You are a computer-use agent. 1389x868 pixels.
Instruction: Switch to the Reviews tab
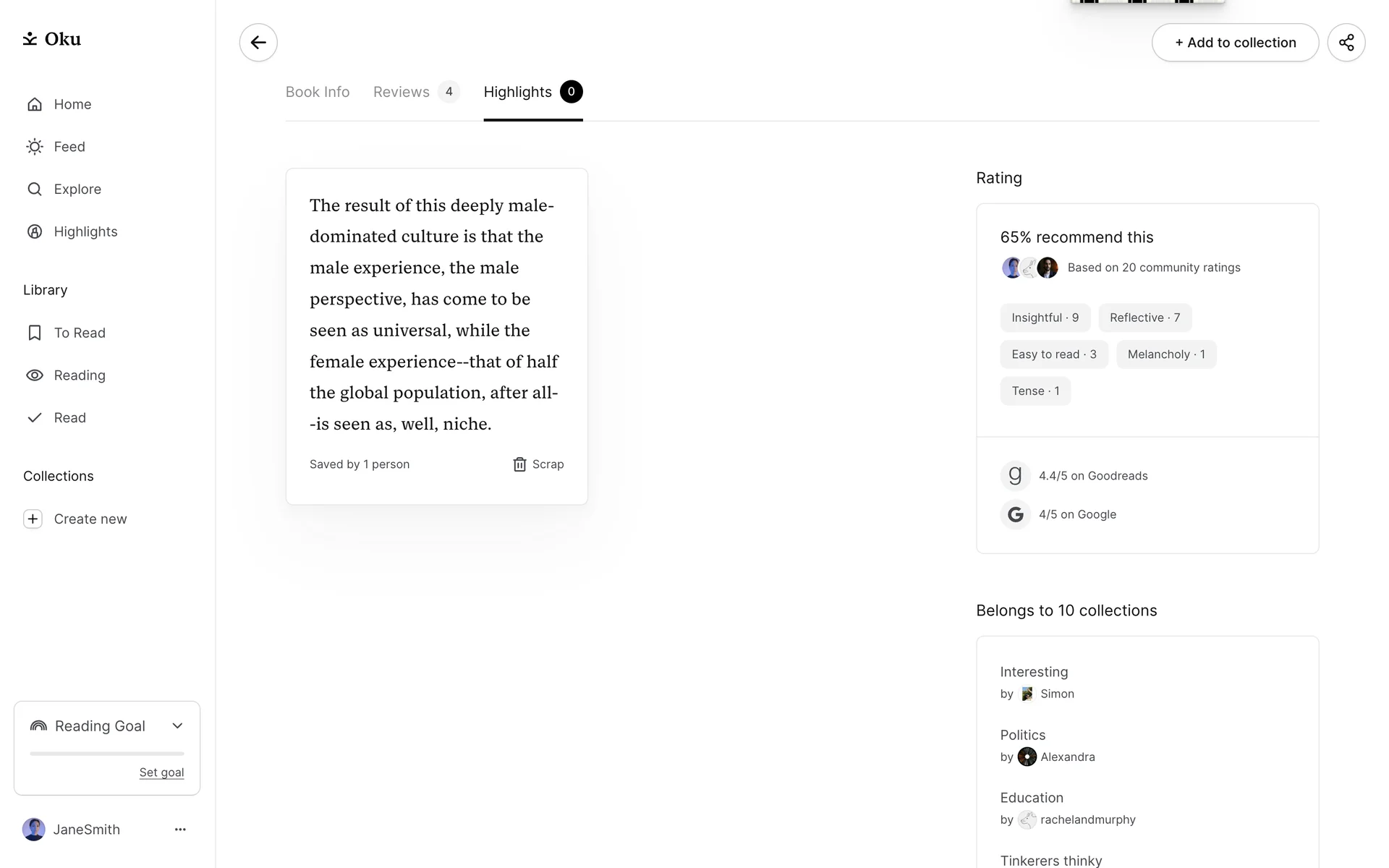[402, 92]
